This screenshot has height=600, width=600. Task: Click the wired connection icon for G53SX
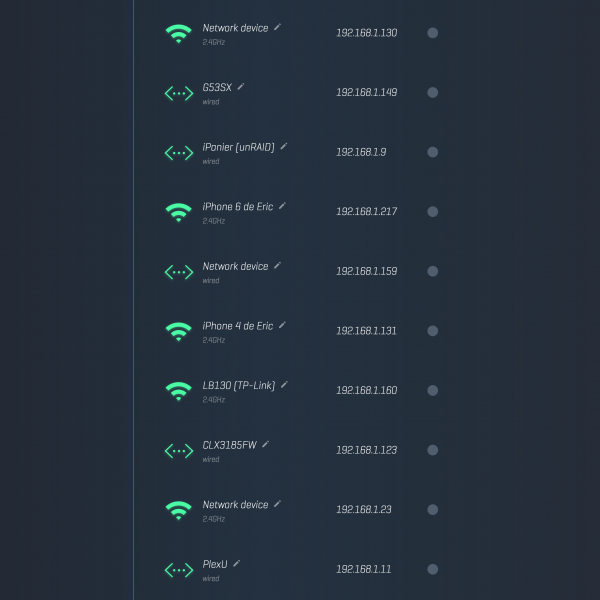(x=178, y=93)
